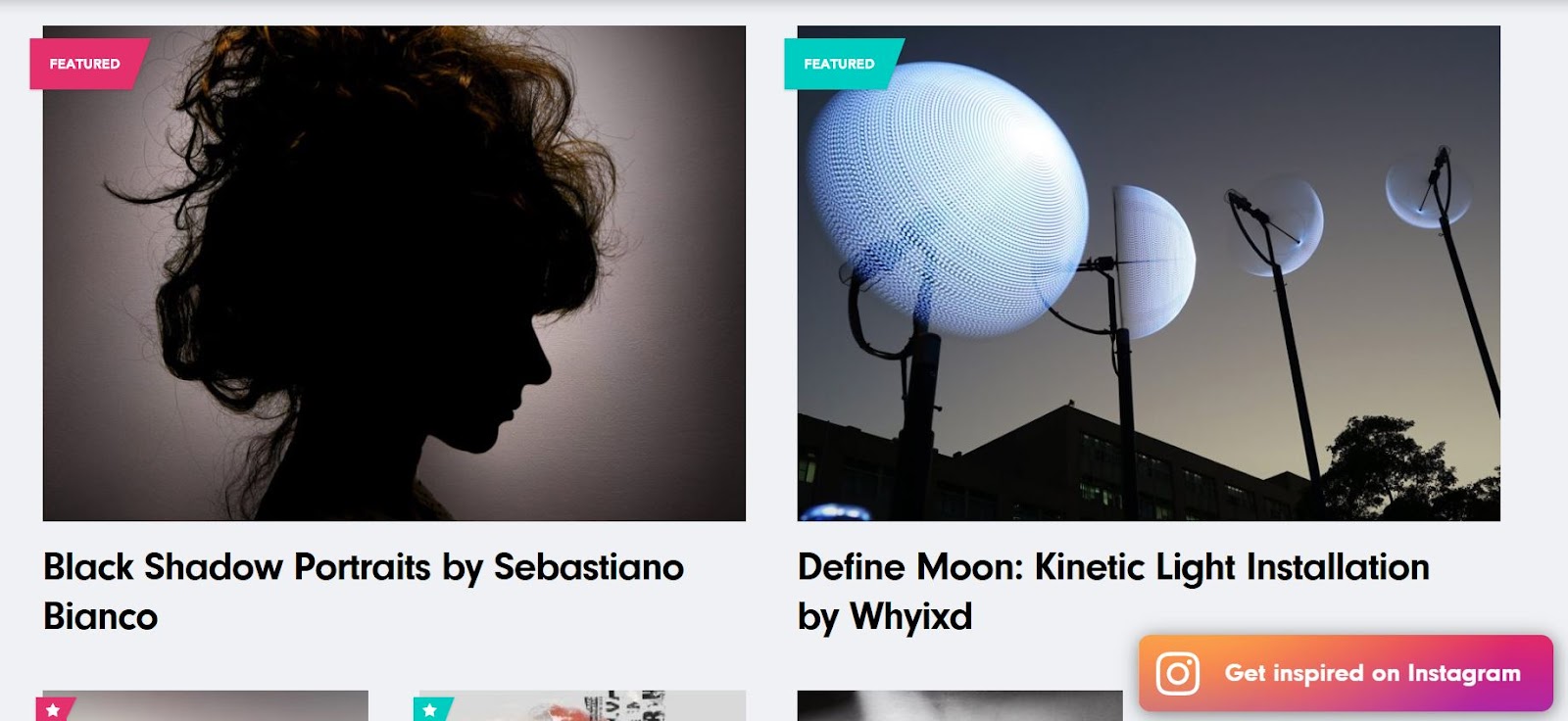This screenshot has width=1568, height=721.
Task: Click the word Bianco in the title
Action: point(100,617)
